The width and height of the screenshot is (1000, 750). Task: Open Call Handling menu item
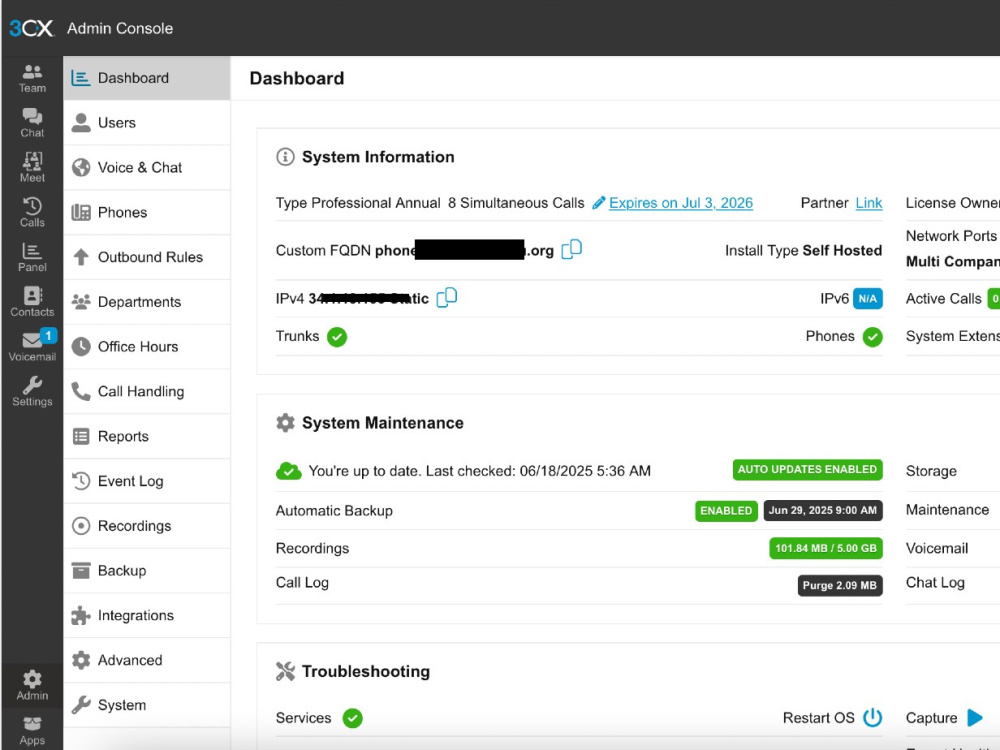(147, 392)
